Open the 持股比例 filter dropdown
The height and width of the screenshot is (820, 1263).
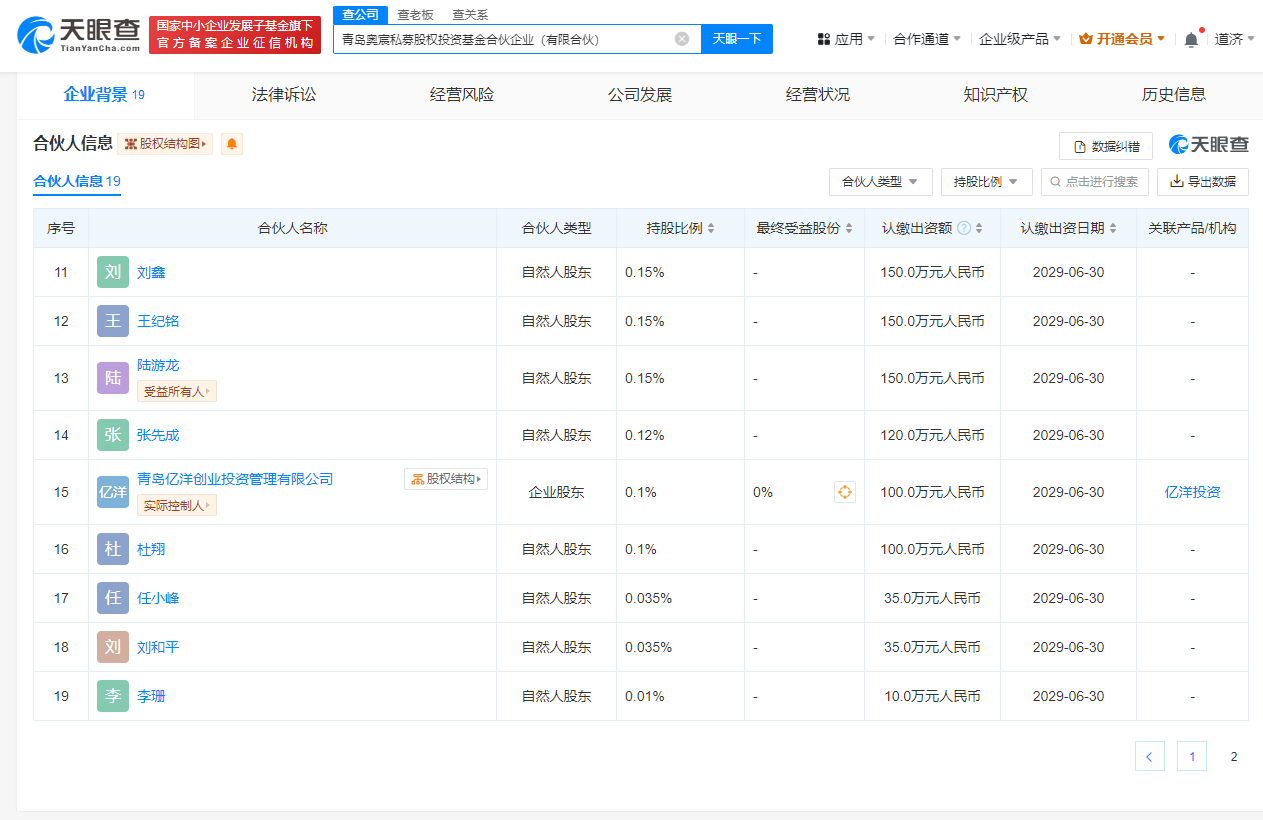985,182
